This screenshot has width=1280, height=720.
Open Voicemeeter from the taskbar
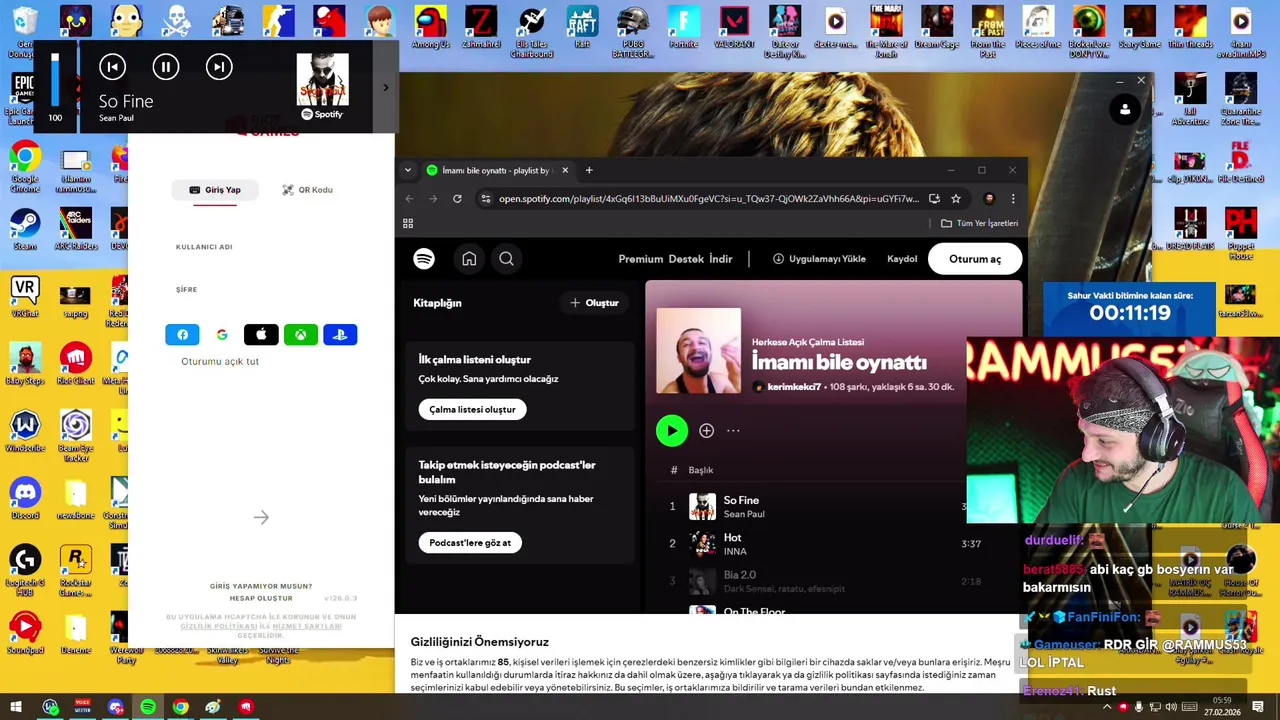pos(82,707)
